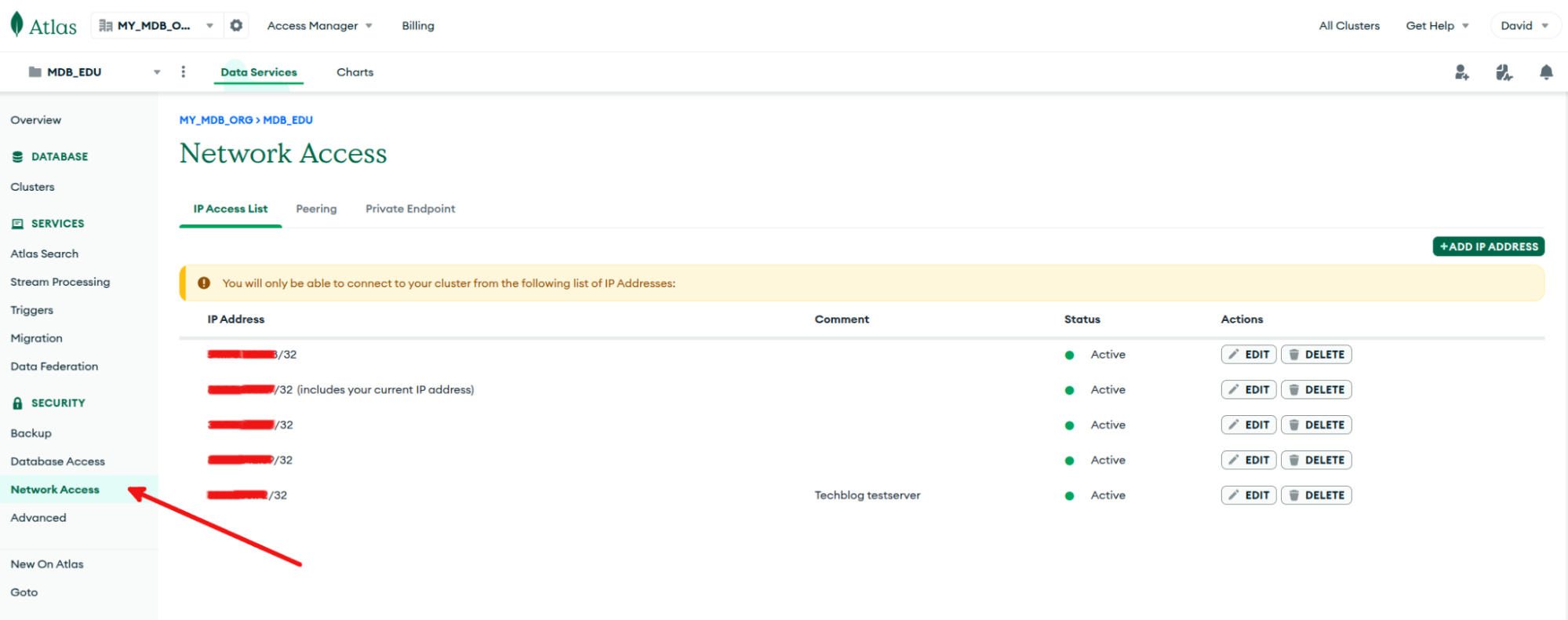This screenshot has width=1568, height=620.
Task: Open Data Federation in the sidebar
Action: coord(54,367)
